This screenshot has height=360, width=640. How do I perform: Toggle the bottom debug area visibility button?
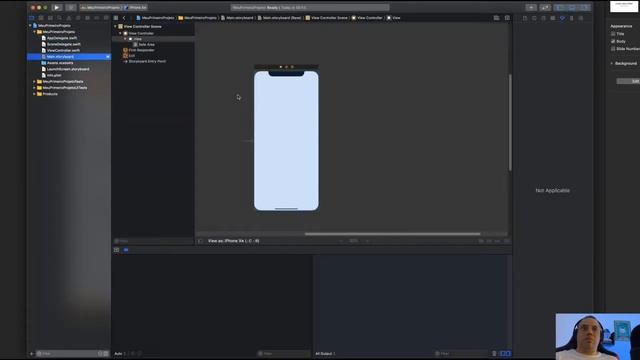572,7
